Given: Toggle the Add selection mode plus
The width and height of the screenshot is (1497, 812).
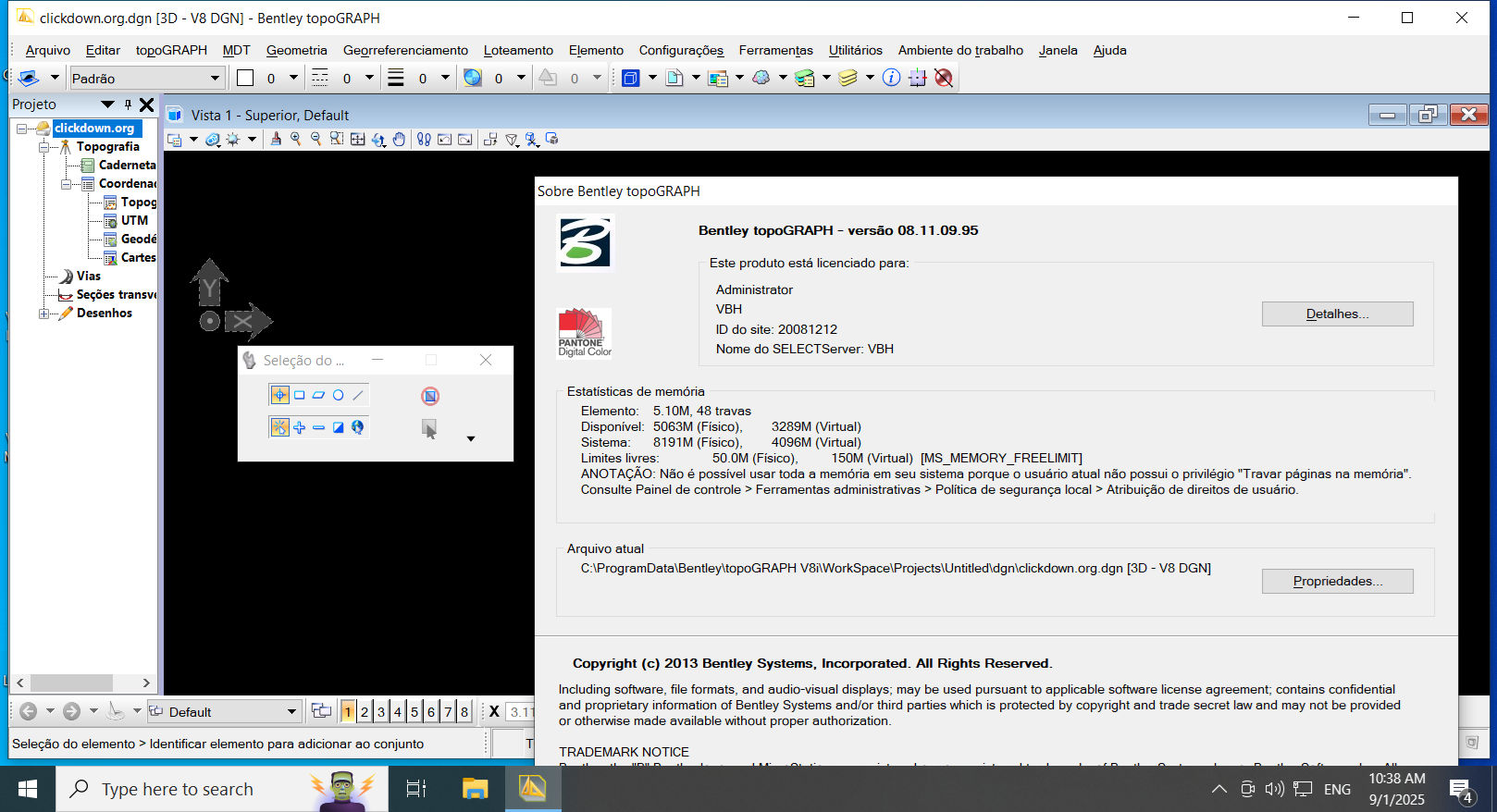Looking at the screenshot, I should (x=299, y=427).
